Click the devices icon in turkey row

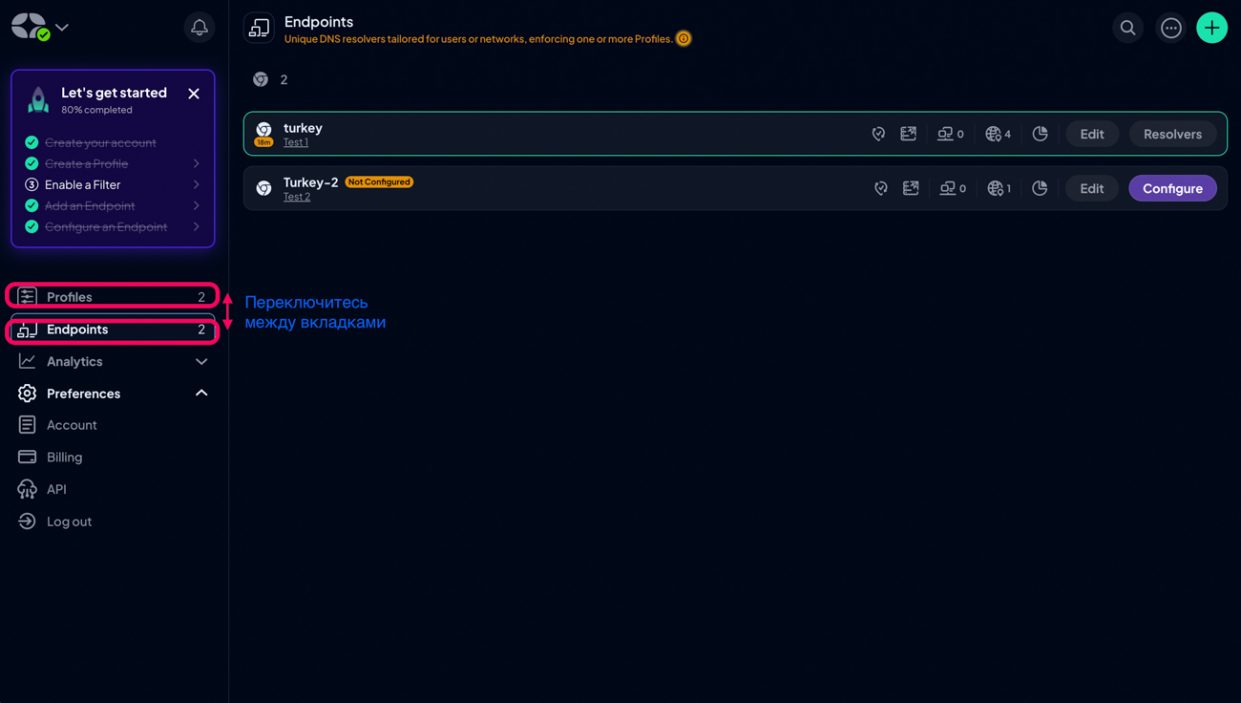tap(945, 134)
